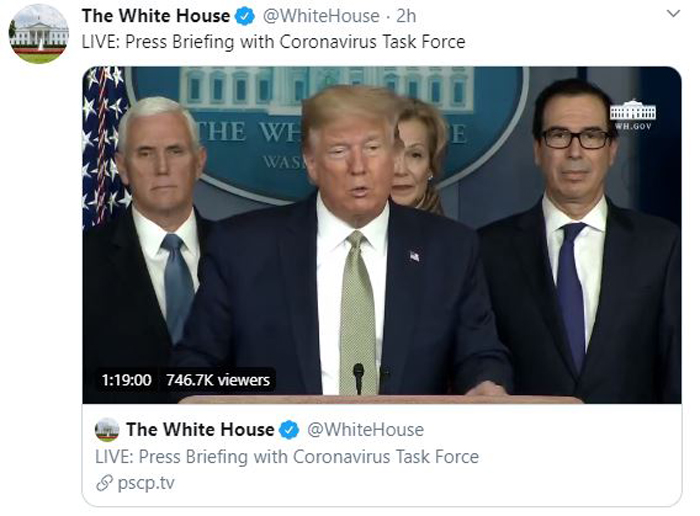Click the verified badge in the card footer
The image size is (700, 516).
(x=289, y=430)
